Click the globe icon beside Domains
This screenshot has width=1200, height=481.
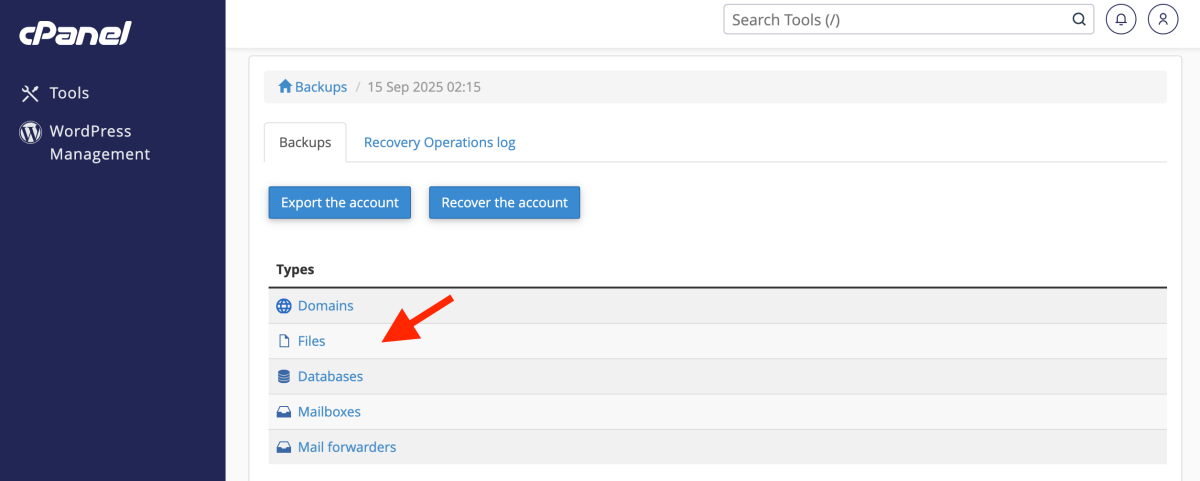284,306
